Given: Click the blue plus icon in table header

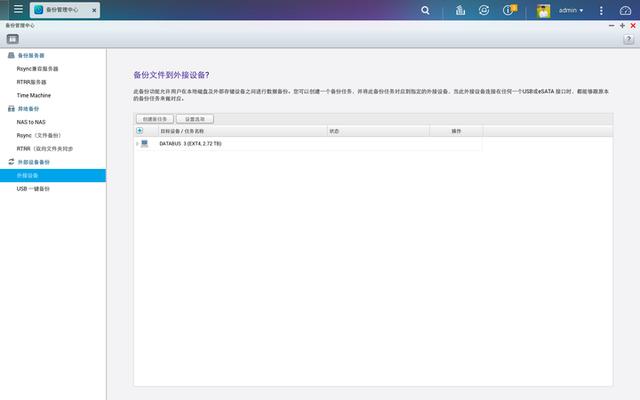Looking at the screenshot, I should [x=139, y=131].
